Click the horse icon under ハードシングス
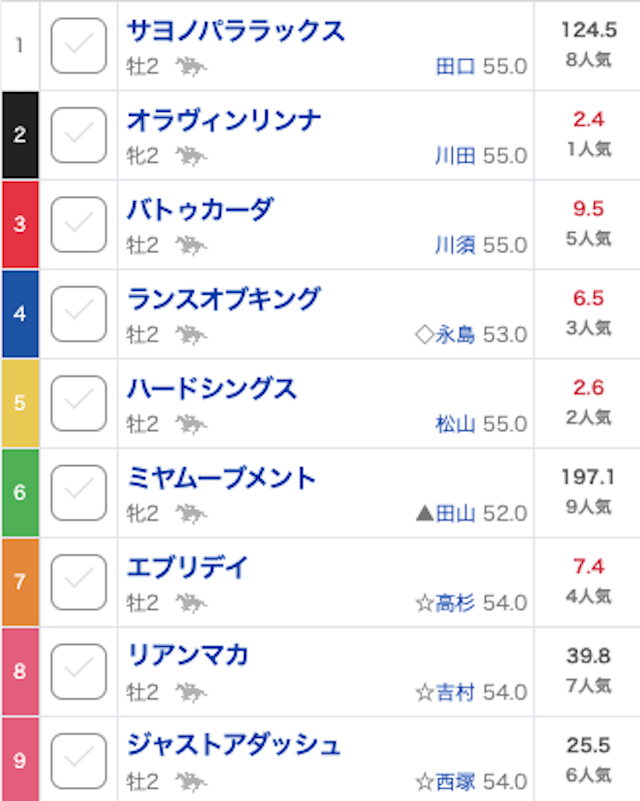The image size is (640, 801). click(x=191, y=425)
